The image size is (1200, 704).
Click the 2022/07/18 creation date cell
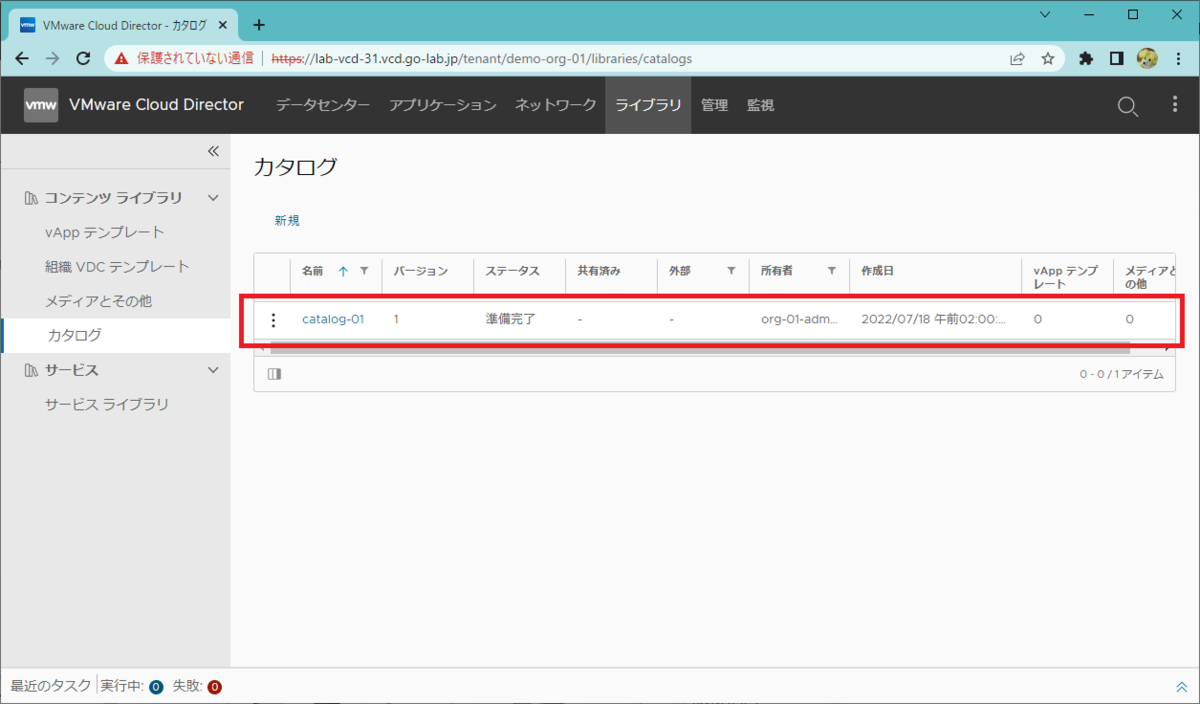click(x=934, y=320)
